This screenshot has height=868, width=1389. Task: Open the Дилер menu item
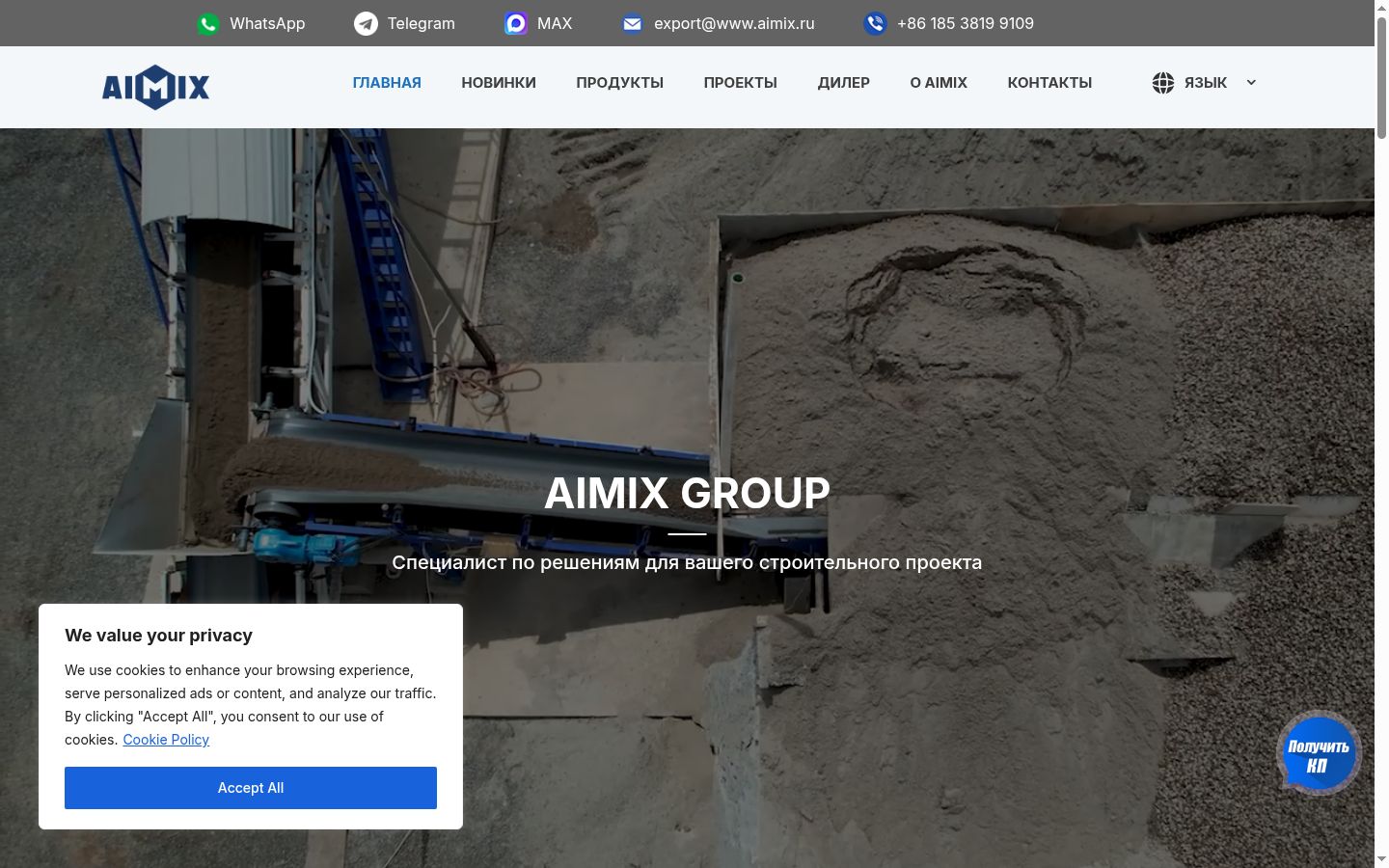pos(844,83)
